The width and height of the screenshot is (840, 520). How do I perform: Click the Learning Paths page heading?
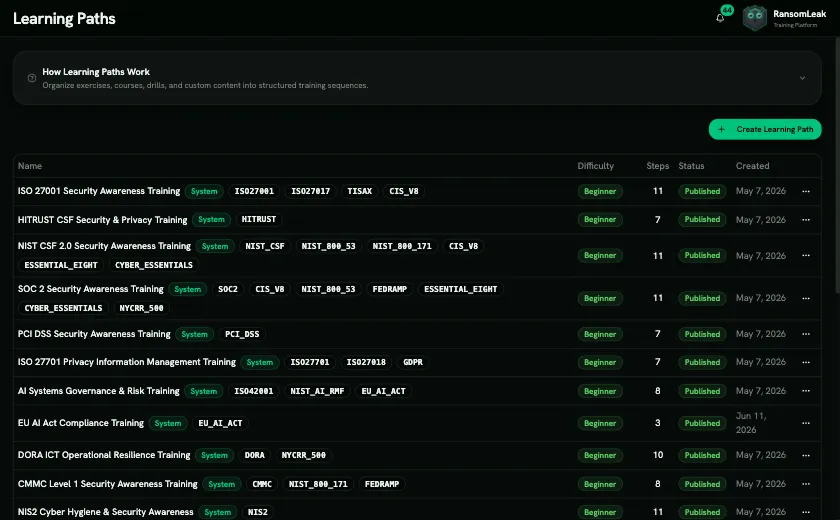click(64, 19)
